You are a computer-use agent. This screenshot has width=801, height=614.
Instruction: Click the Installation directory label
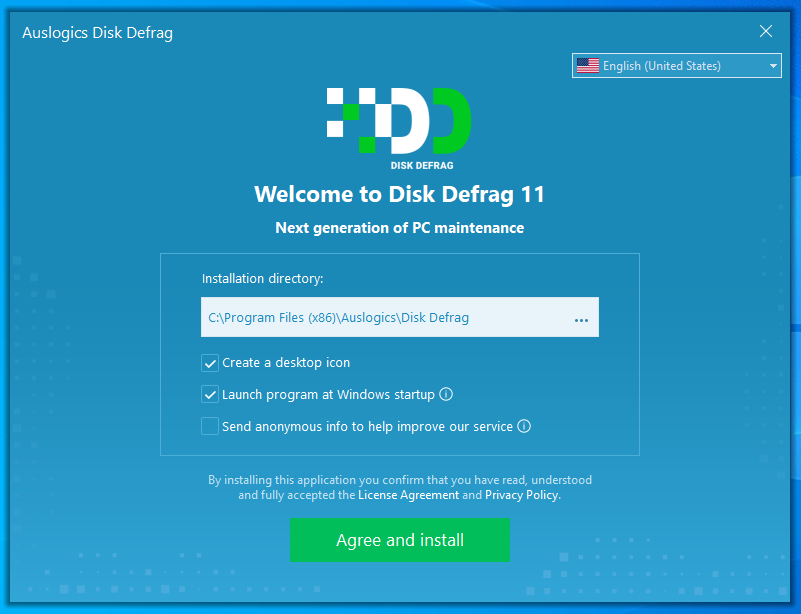(x=262, y=279)
